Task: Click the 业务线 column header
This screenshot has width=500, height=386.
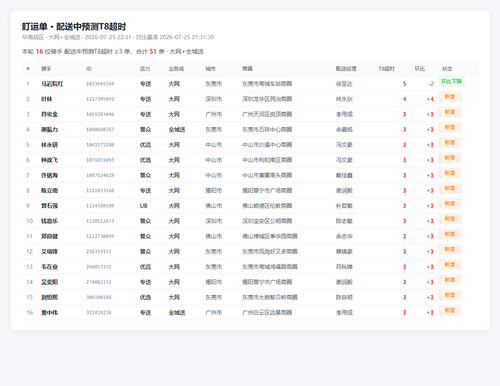Action: (x=176, y=69)
